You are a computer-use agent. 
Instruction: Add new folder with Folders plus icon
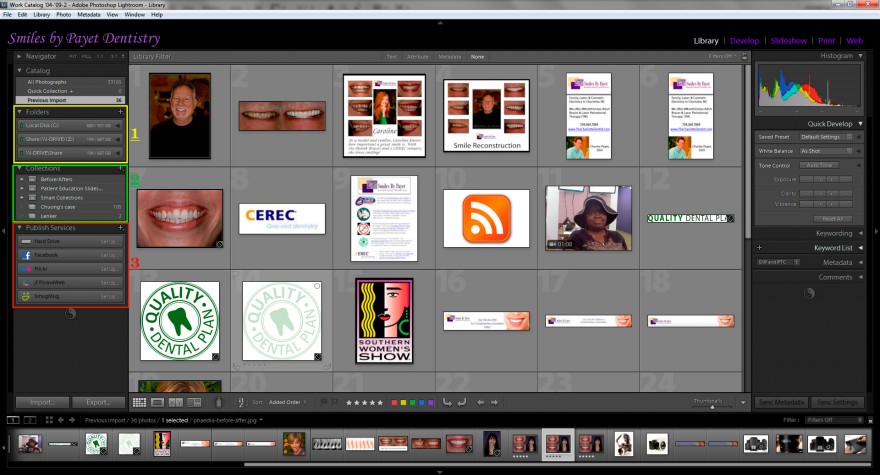[120, 112]
